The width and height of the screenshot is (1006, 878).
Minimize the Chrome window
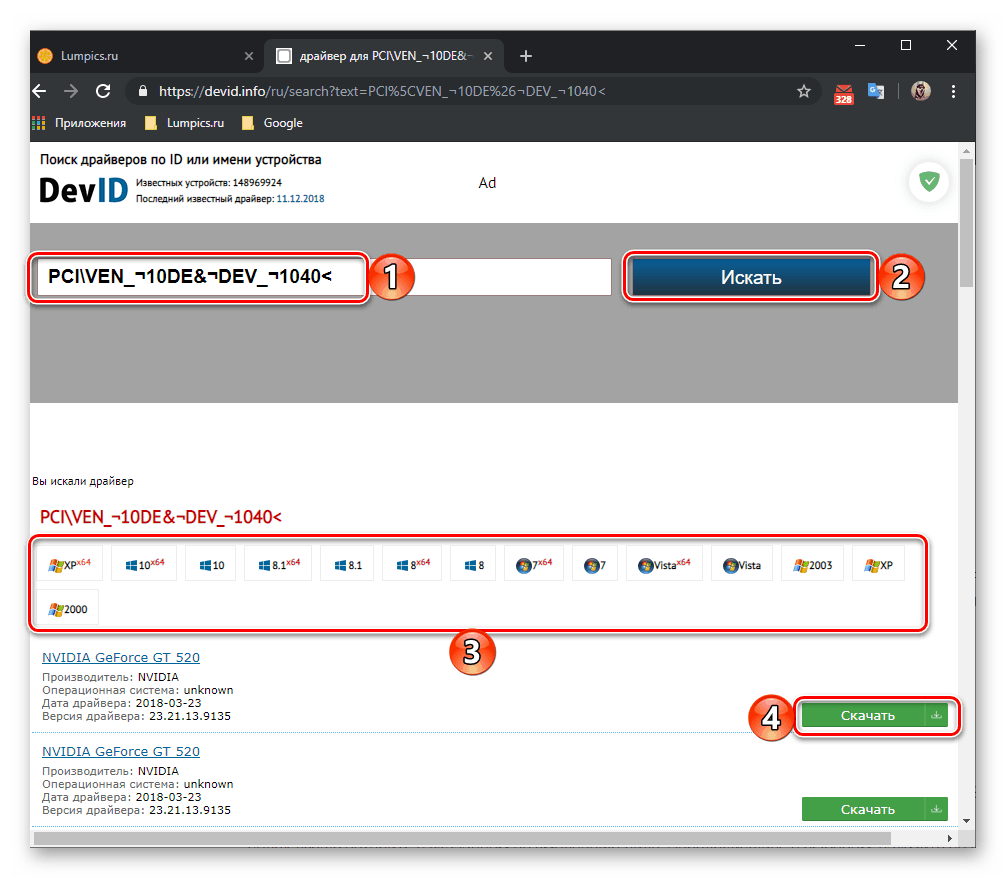pyautogui.click(x=860, y=45)
